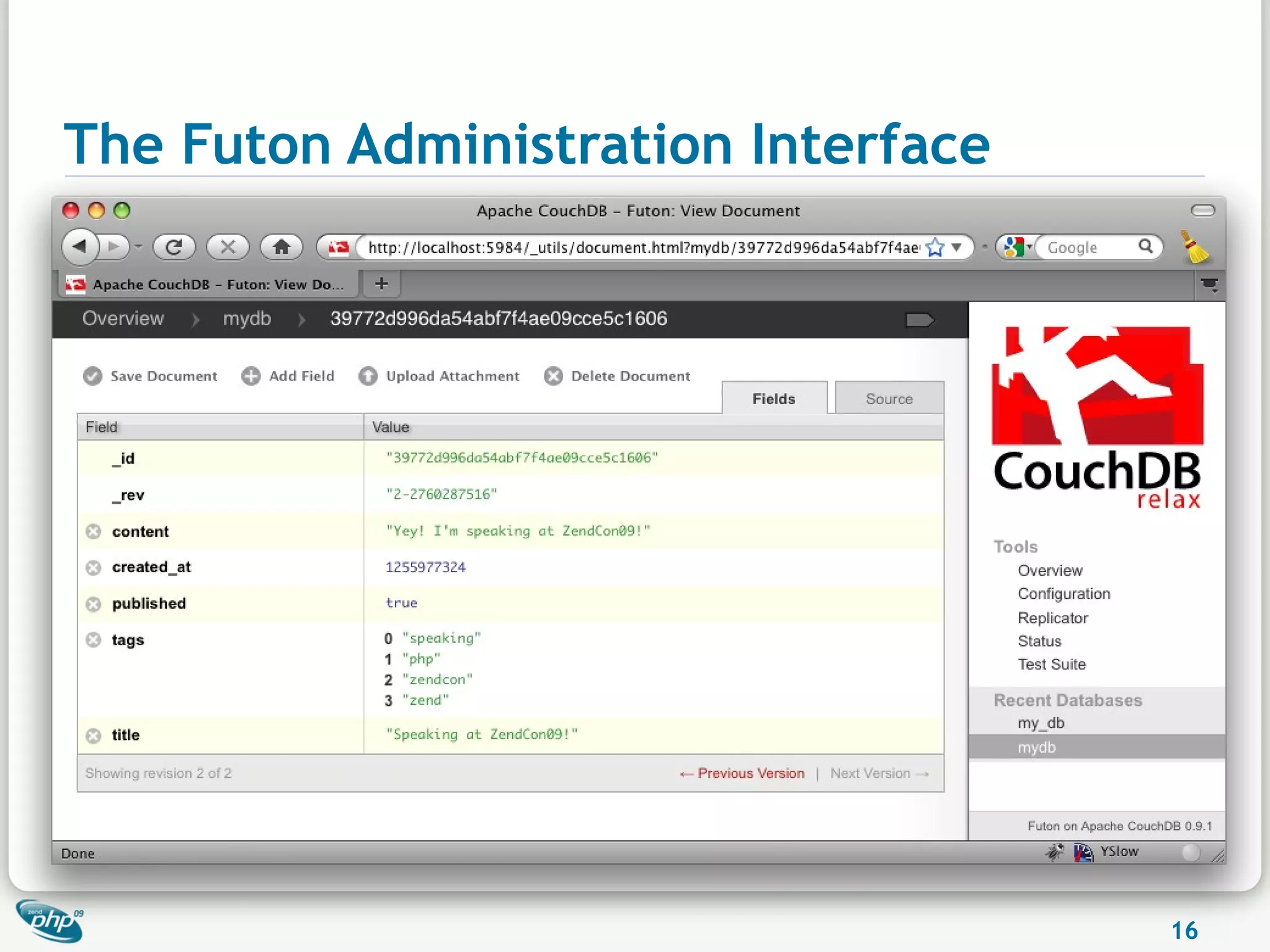This screenshot has height=952, width=1270.
Task: Remove the tags field
Action: pos(94,640)
